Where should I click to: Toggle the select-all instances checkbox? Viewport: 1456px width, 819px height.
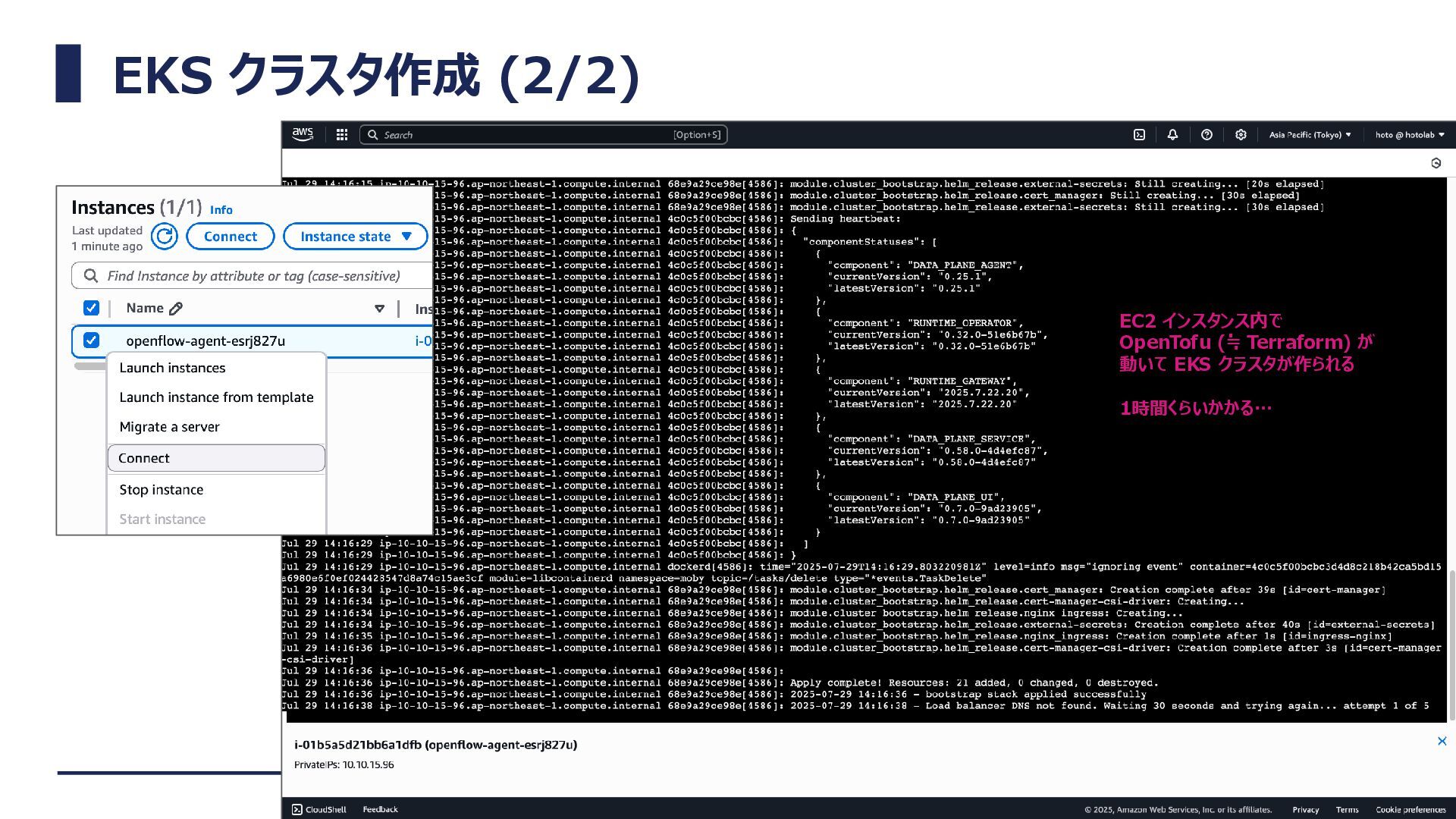pyautogui.click(x=91, y=308)
